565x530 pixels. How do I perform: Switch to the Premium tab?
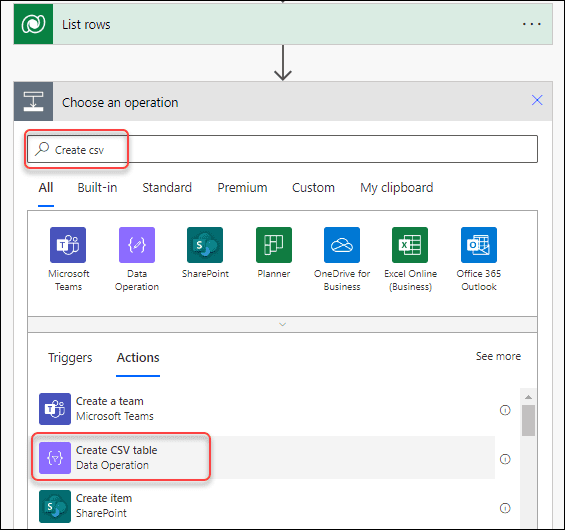[242, 188]
